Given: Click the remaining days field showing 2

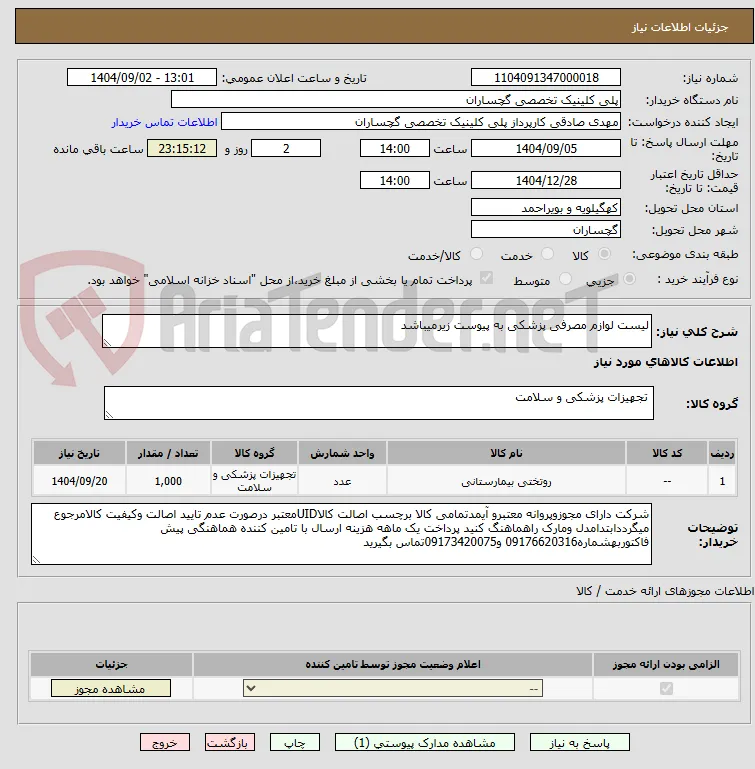Looking at the screenshot, I should (x=286, y=148).
